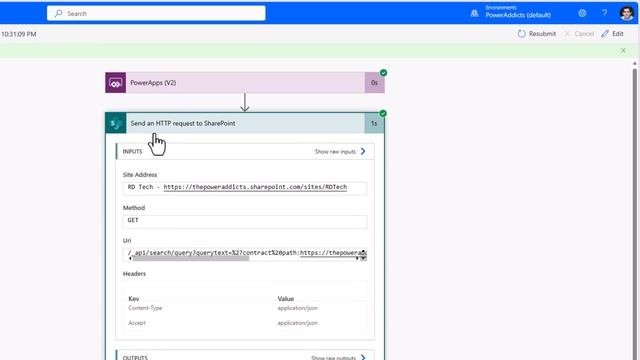Open the settings gear icon
Screen dimensions: 640x360
[582, 13]
